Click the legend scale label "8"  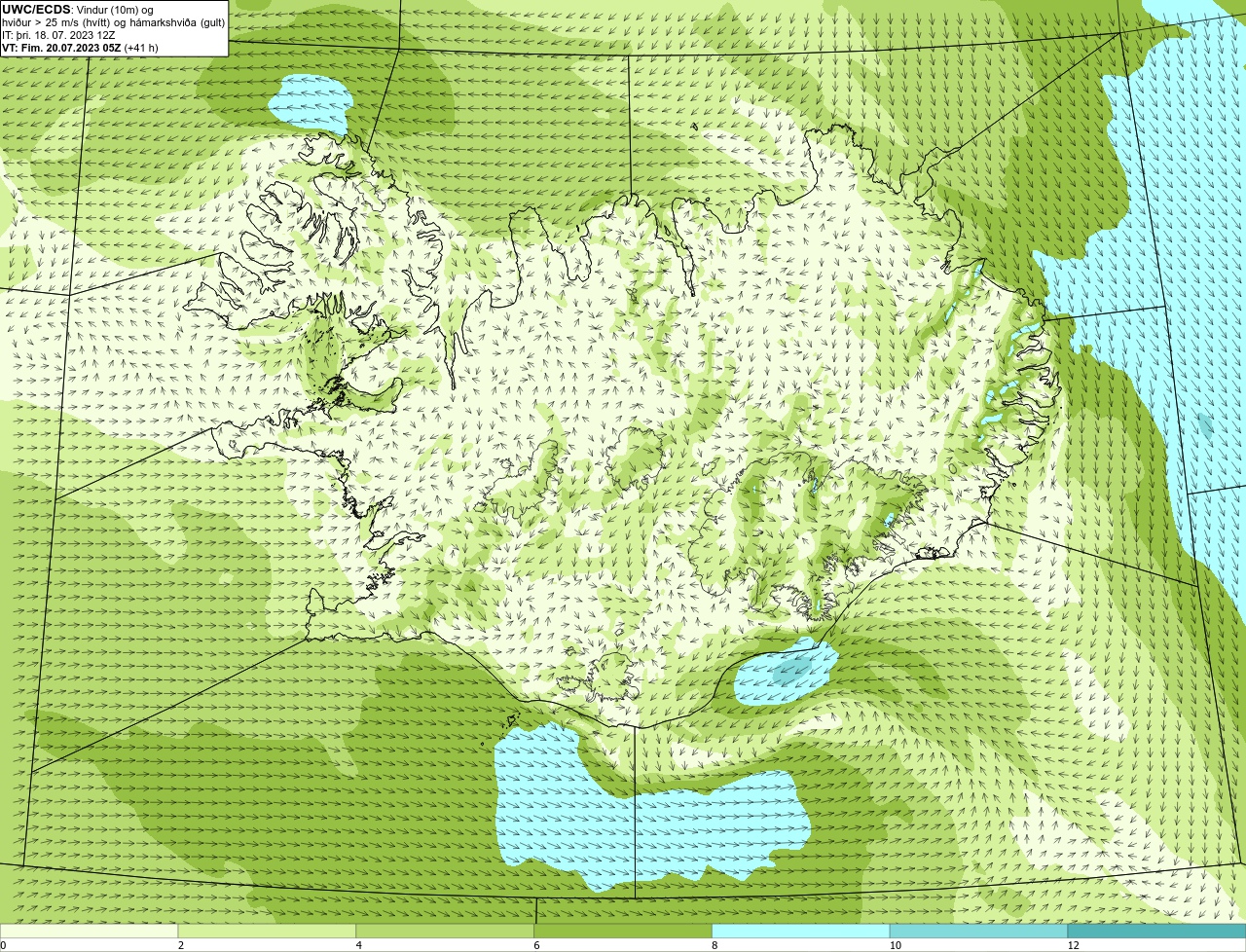click(715, 945)
